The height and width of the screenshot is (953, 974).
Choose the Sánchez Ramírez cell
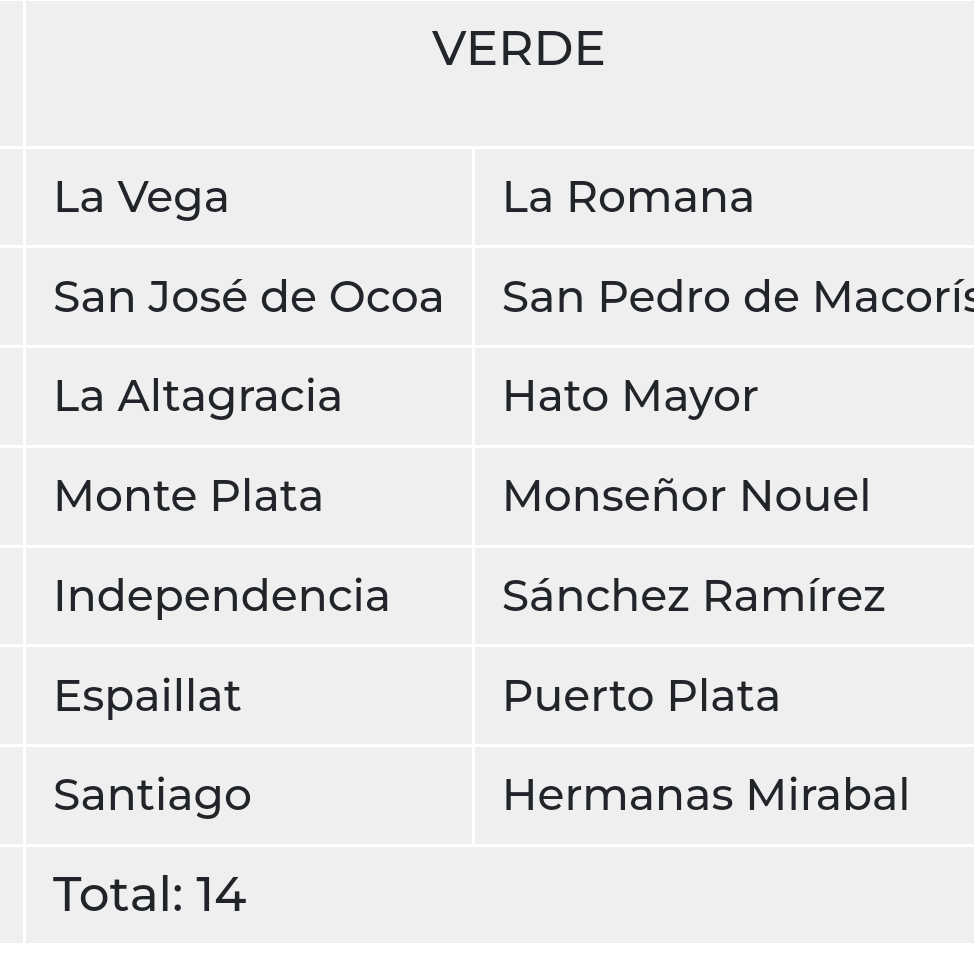724,596
